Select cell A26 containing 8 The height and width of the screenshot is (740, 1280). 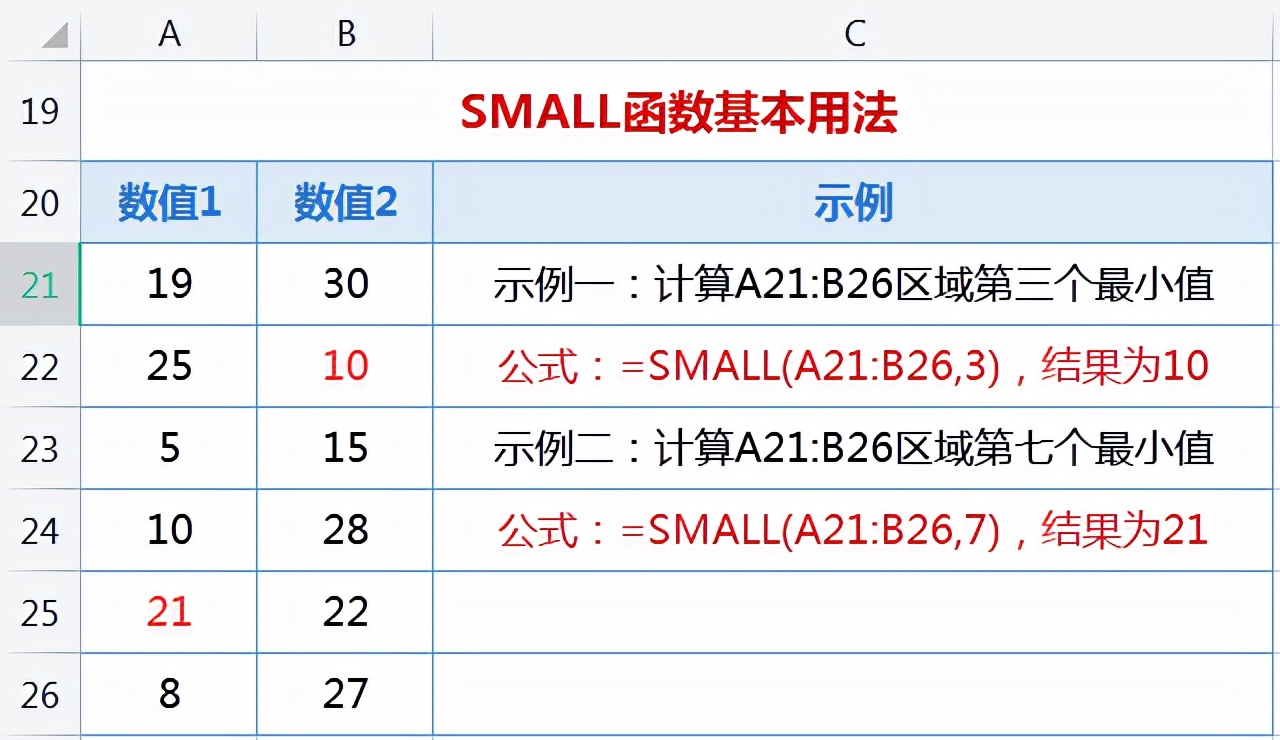click(169, 694)
